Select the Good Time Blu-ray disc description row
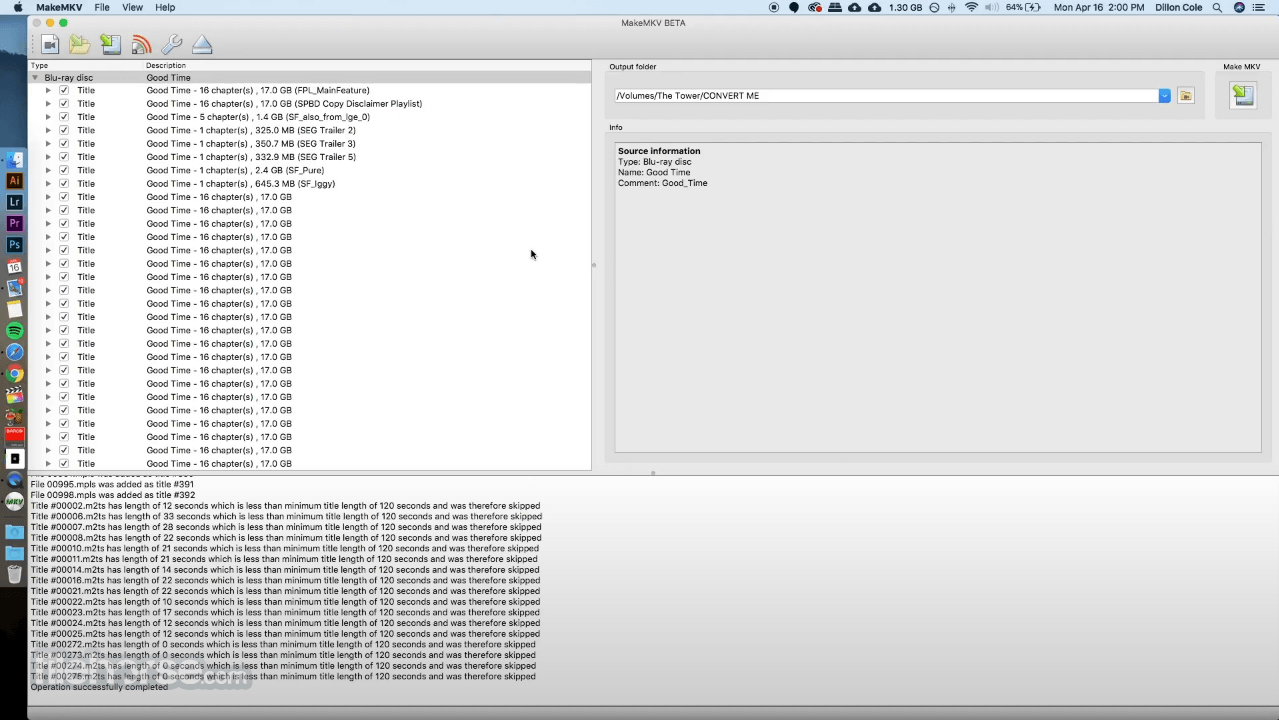The height and width of the screenshot is (720, 1279). click(x=310, y=77)
